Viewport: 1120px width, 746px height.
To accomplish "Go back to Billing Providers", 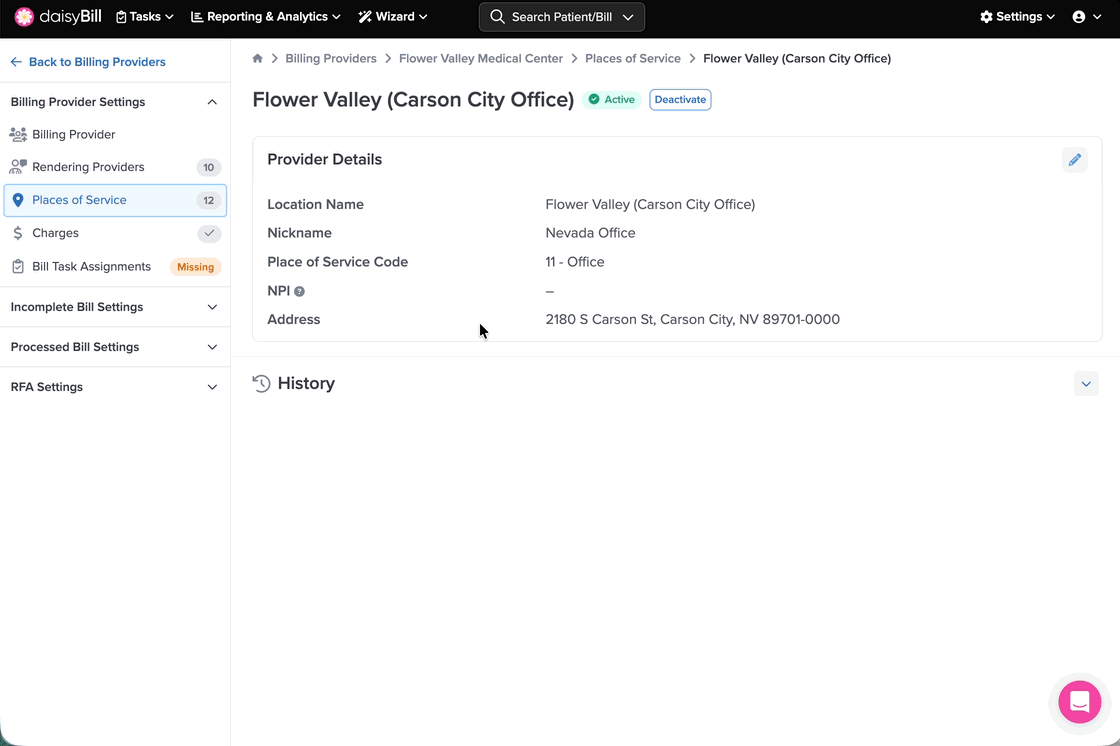I will (x=88, y=62).
